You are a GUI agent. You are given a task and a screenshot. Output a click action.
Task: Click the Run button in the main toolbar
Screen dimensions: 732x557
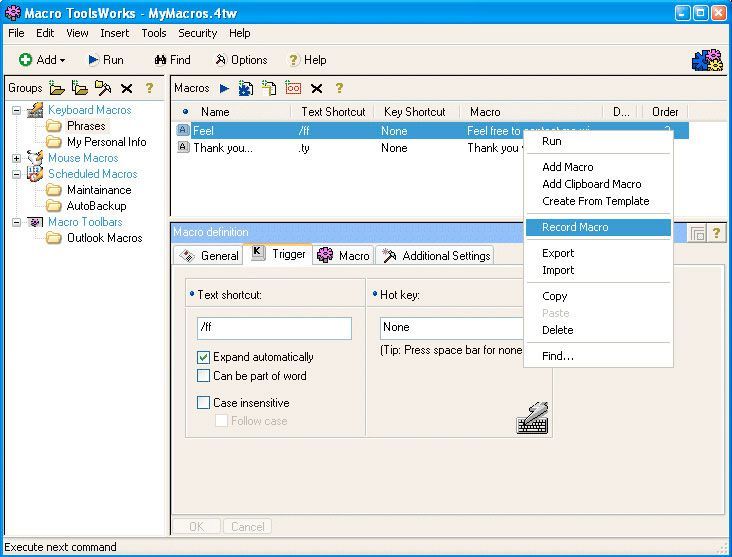(106, 60)
